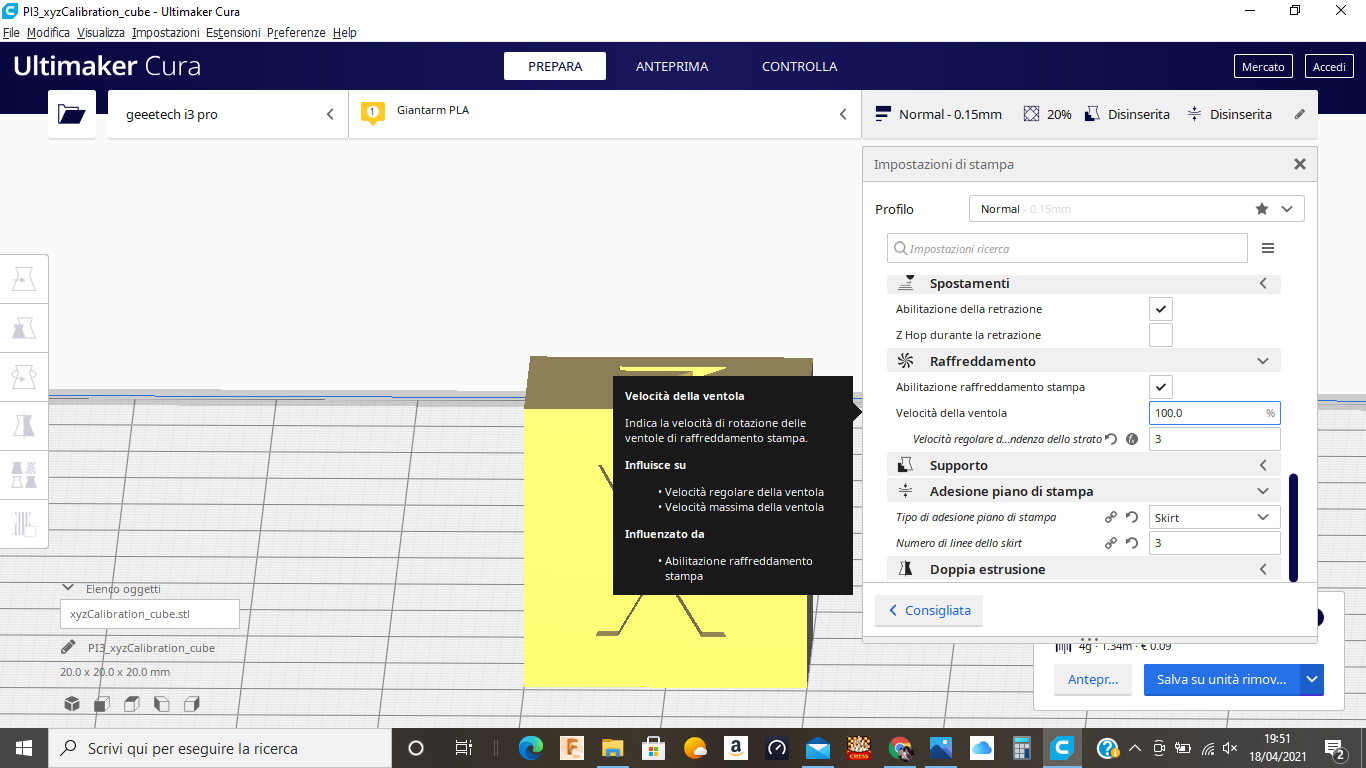
Task: Switch to the ANTEPRIMA tab
Action: click(672, 66)
